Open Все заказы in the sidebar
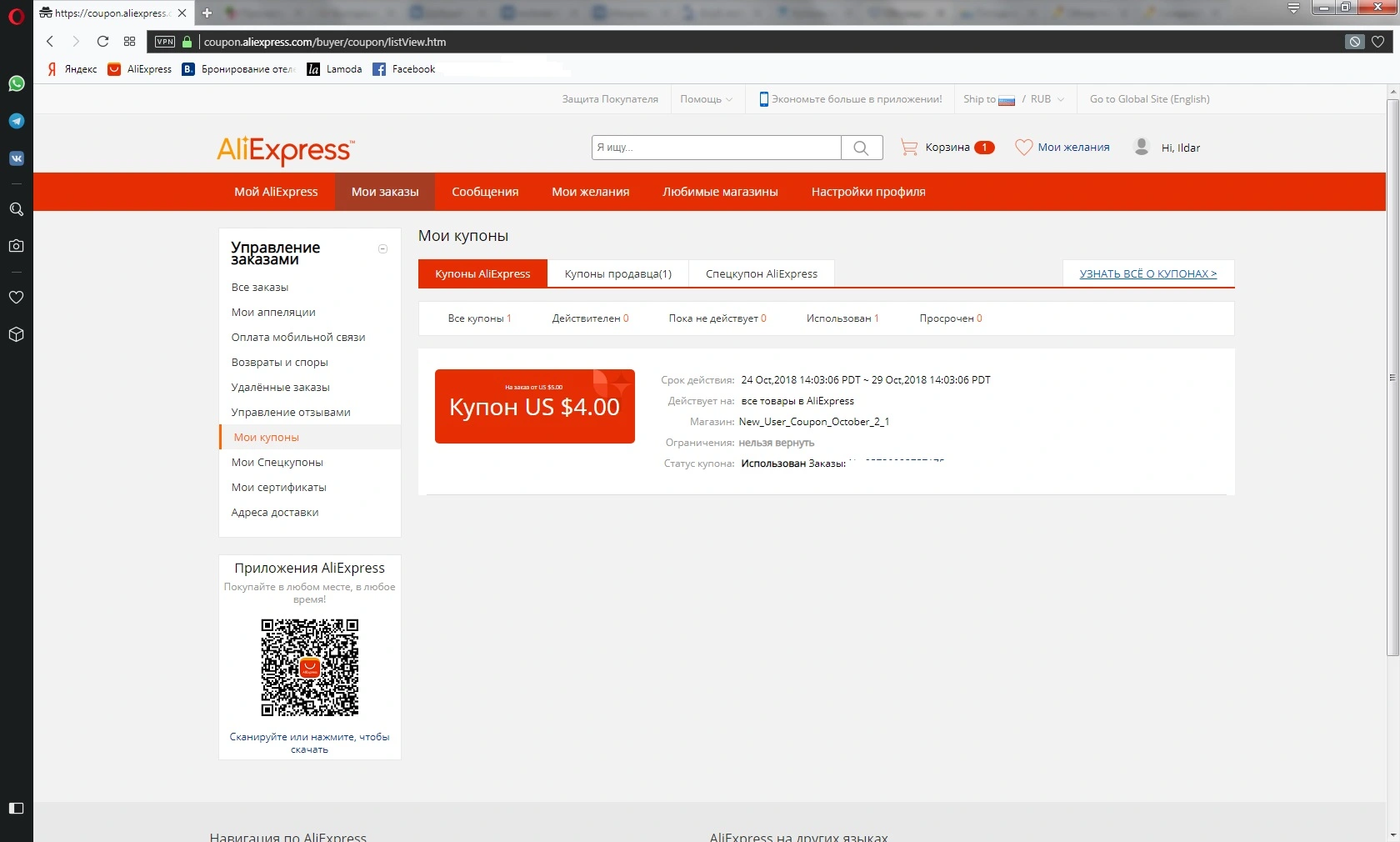The image size is (1400, 842). [260, 288]
